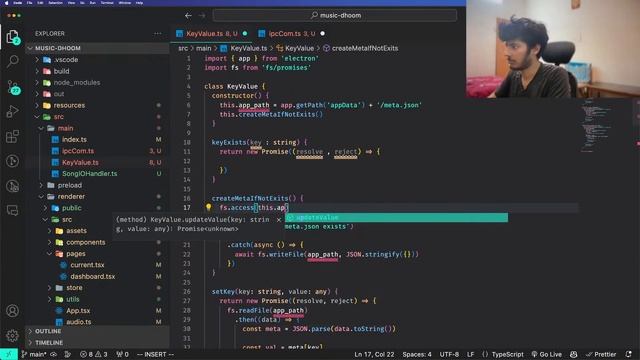Collapse the MUSIC-DHOOM root folder
Viewport: 640px width, 360px height.
click(98, 48)
